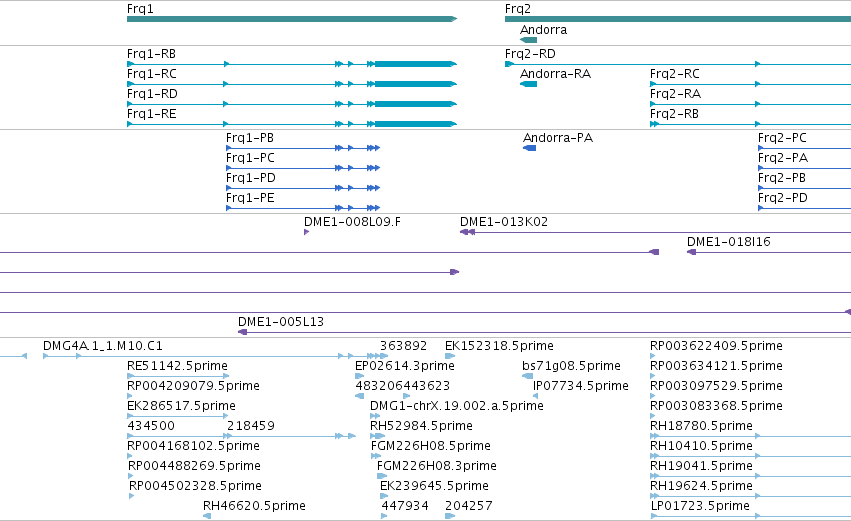Viewport: 851px width, 521px height.
Task: Click the LP01723.5prime EST label
Action: point(700,506)
